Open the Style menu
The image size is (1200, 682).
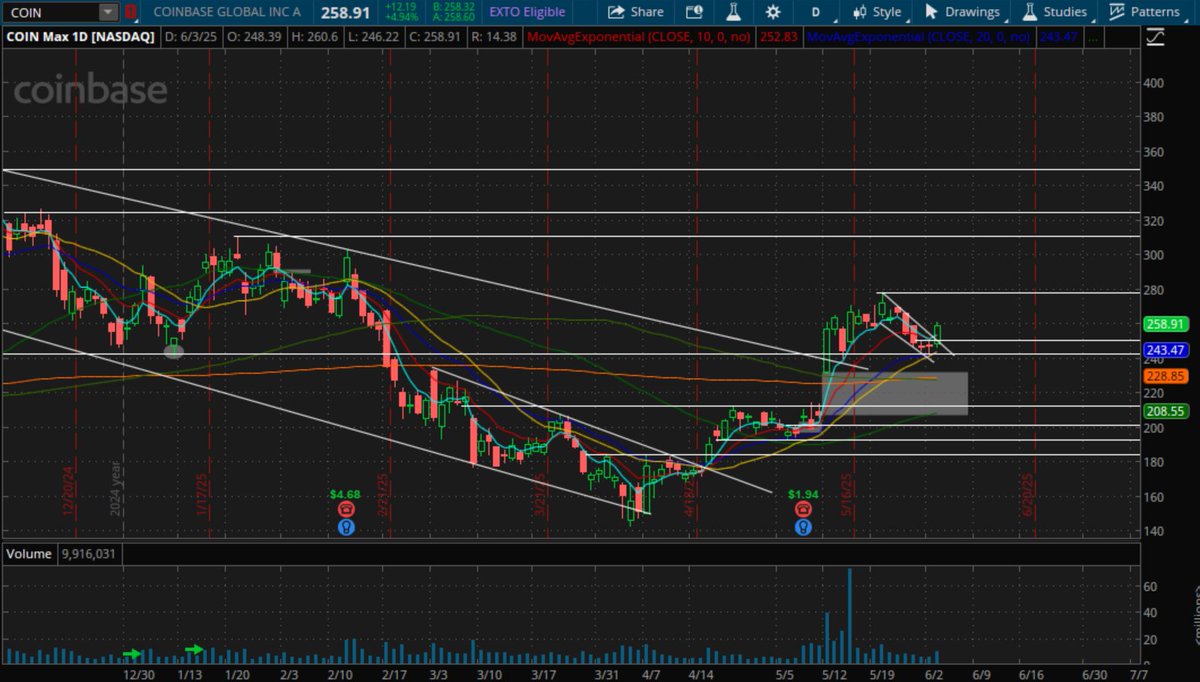click(x=877, y=12)
